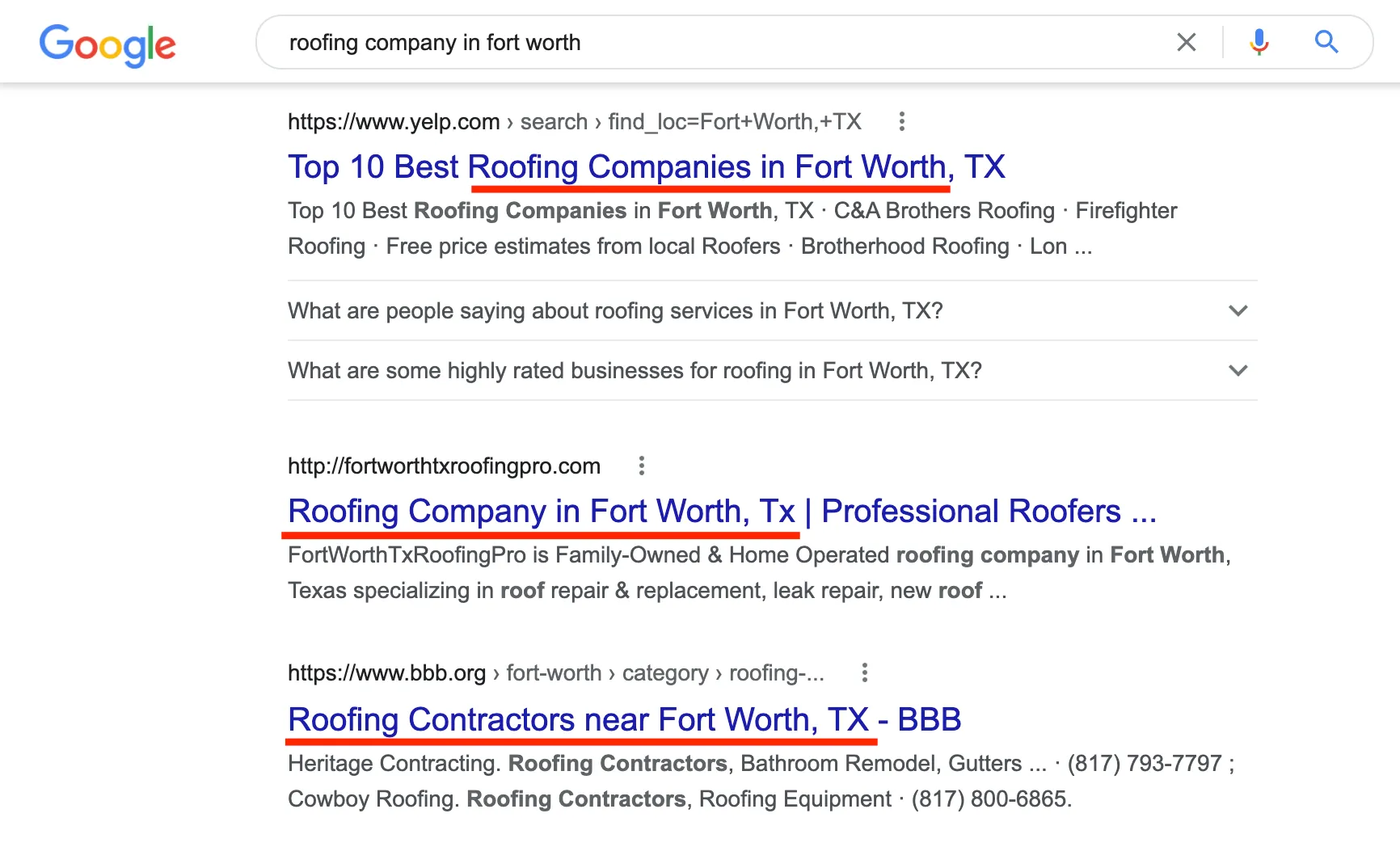Viewport: 1400px width, 847px height.
Task: Expand question about roofing services in Fort Worth
Action: coord(773,310)
